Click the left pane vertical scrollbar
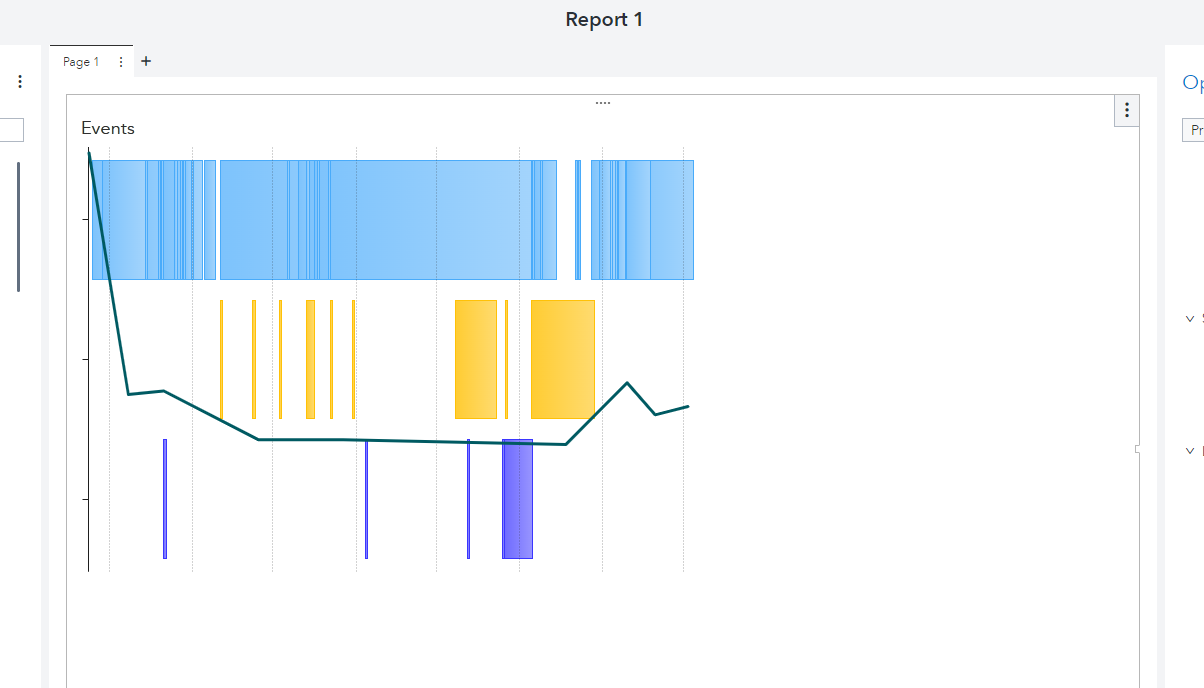This screenshot has width=1204, height=688. (x=18, y=227)
